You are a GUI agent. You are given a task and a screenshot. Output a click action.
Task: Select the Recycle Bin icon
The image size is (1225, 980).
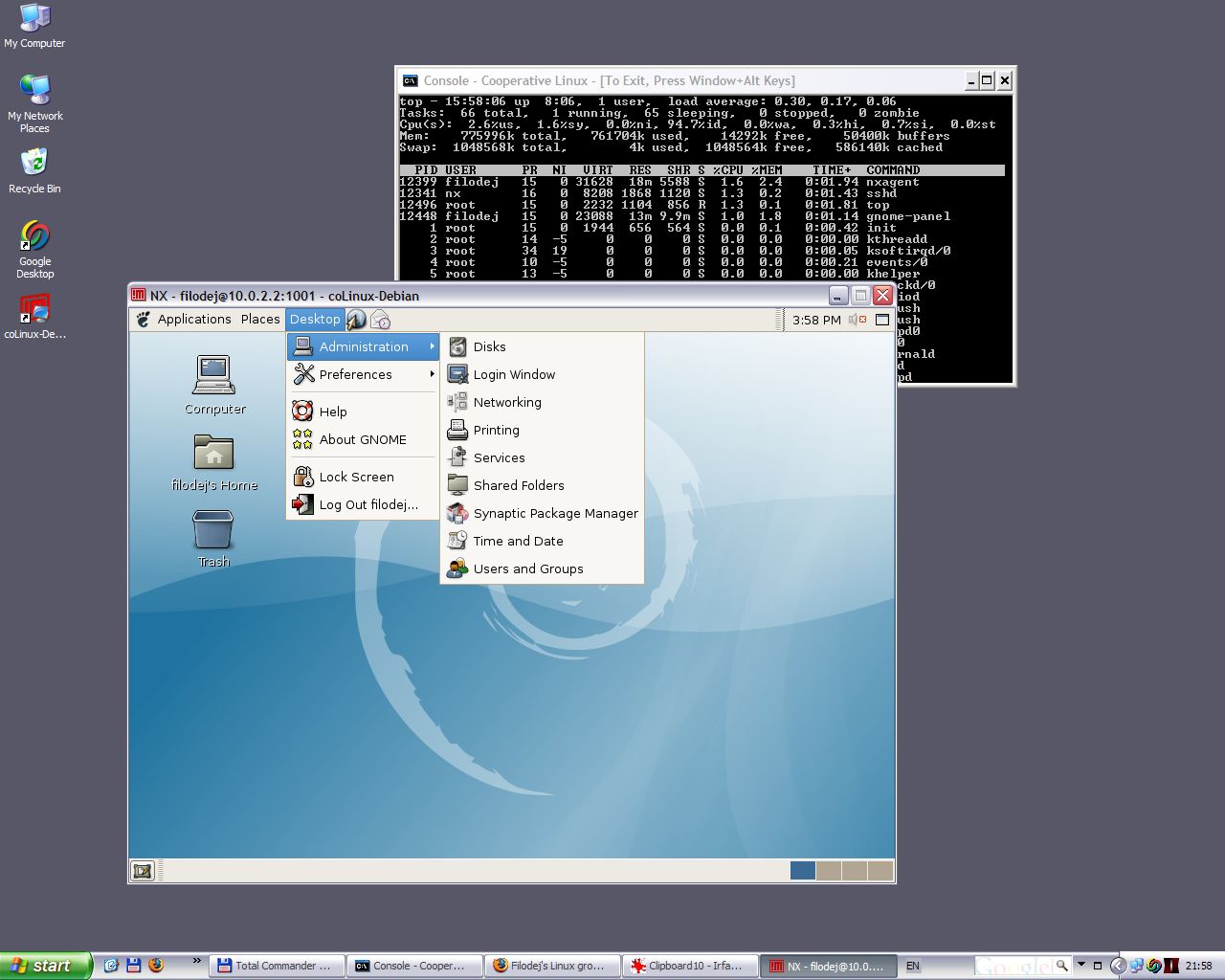[x=34, y=170]
